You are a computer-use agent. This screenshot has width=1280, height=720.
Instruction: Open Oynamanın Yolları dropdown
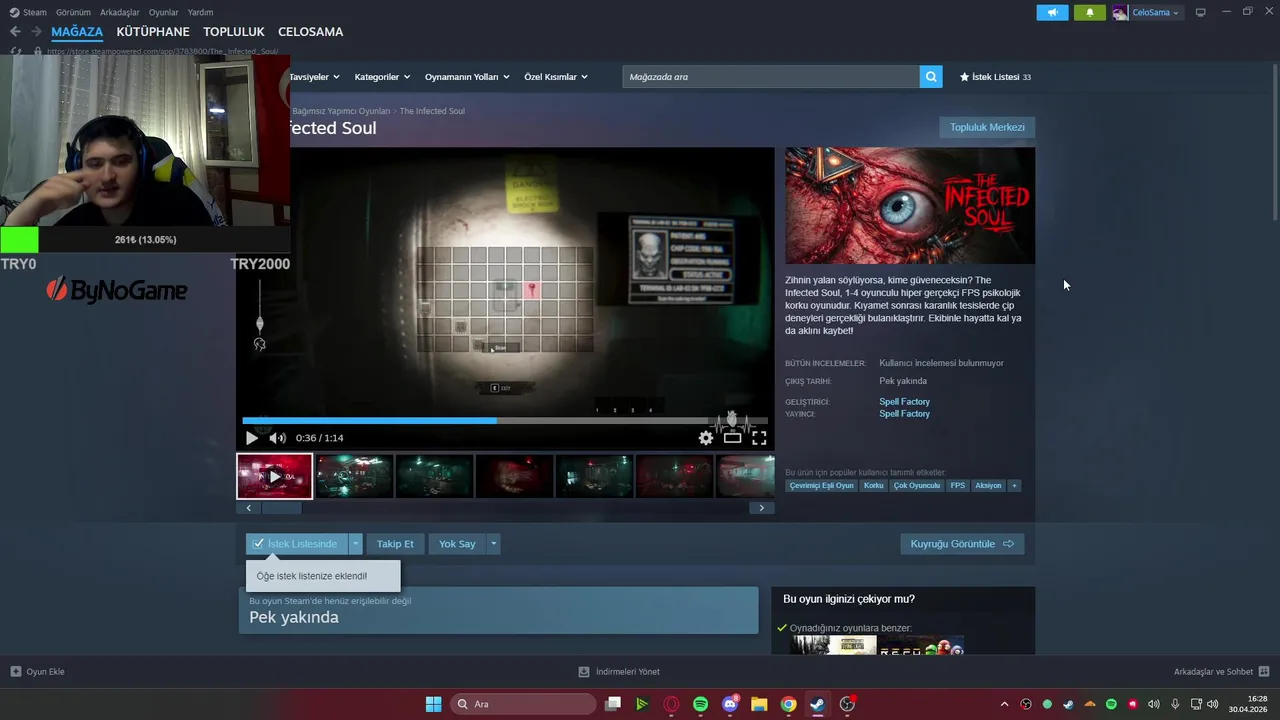(x=467, y=77)
